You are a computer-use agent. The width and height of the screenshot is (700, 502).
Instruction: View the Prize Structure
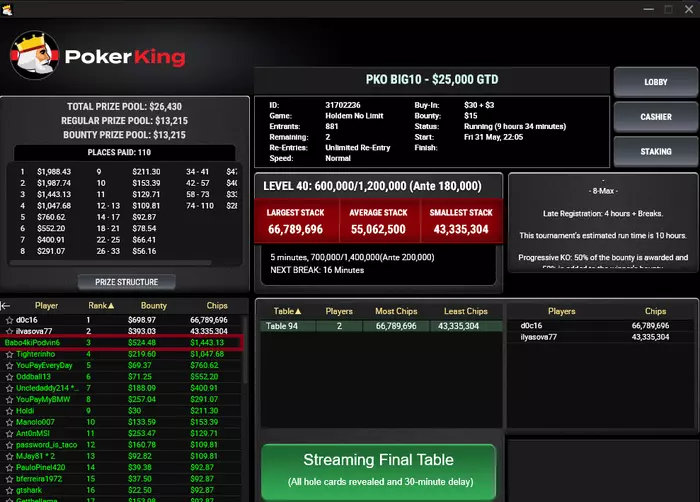pyautogui.click(x=126, y=282)
